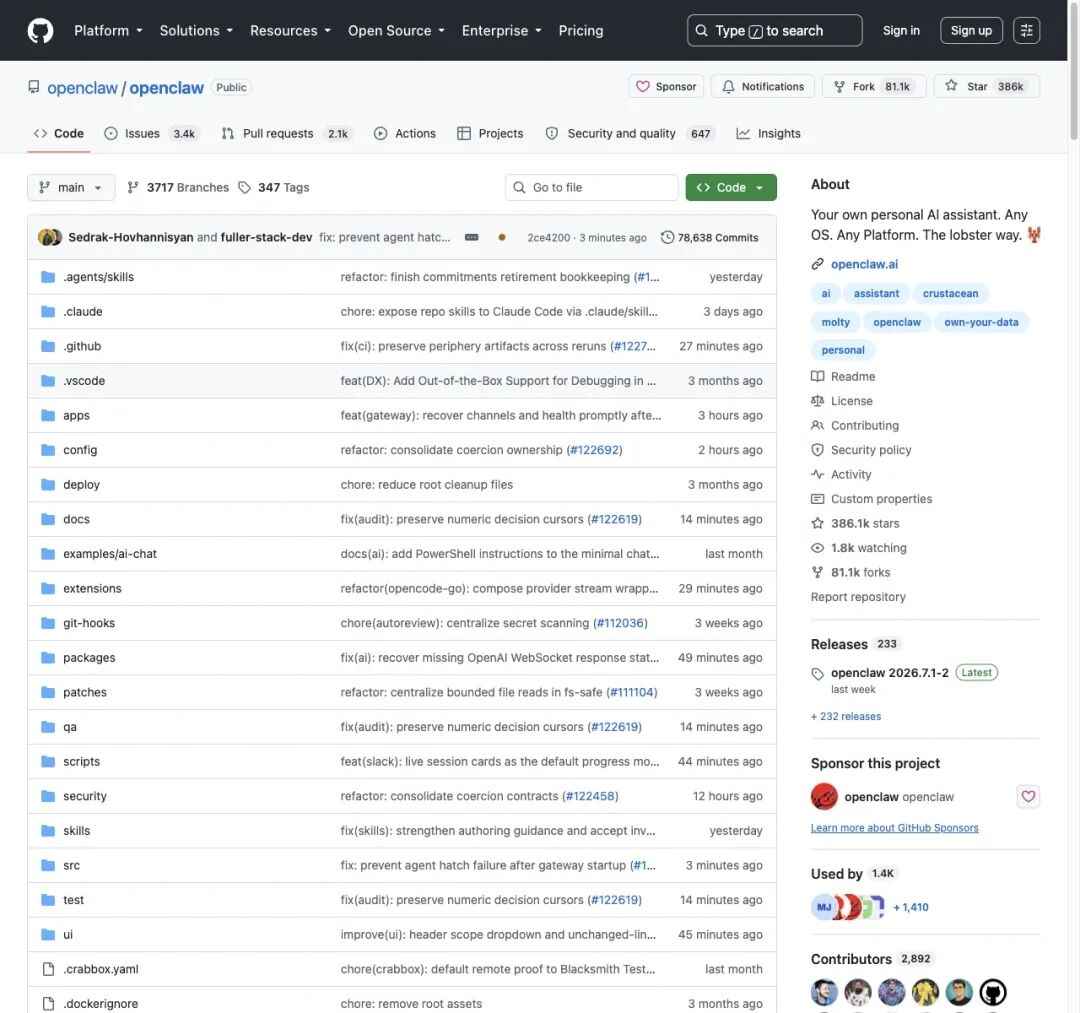This screenshot has height=1013, width=1080.
Task: Open Notifications bell for the repo
Action: pyautogui.click(x=763, y=87)
